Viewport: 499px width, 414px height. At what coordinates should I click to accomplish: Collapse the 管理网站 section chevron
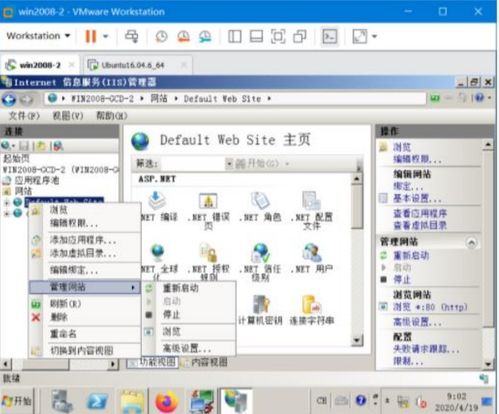(471, 242)
